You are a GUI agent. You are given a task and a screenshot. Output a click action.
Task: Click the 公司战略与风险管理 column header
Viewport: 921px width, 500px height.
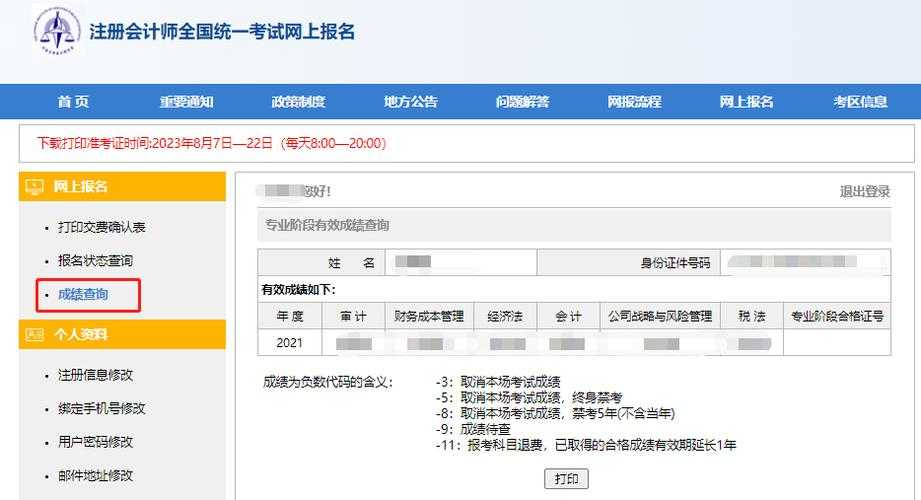point(660,316)
